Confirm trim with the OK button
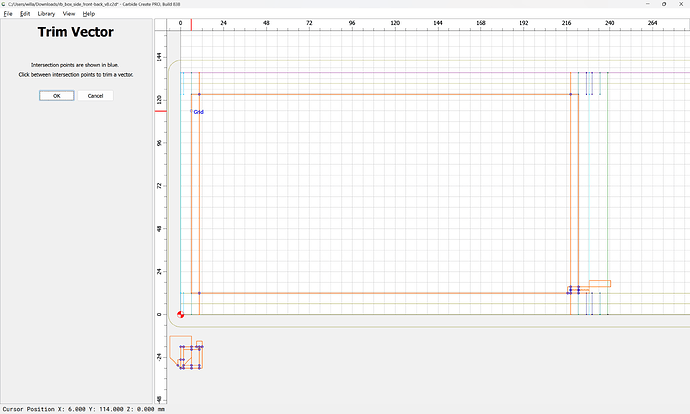 pyautogui.click(x=57, y=96)
